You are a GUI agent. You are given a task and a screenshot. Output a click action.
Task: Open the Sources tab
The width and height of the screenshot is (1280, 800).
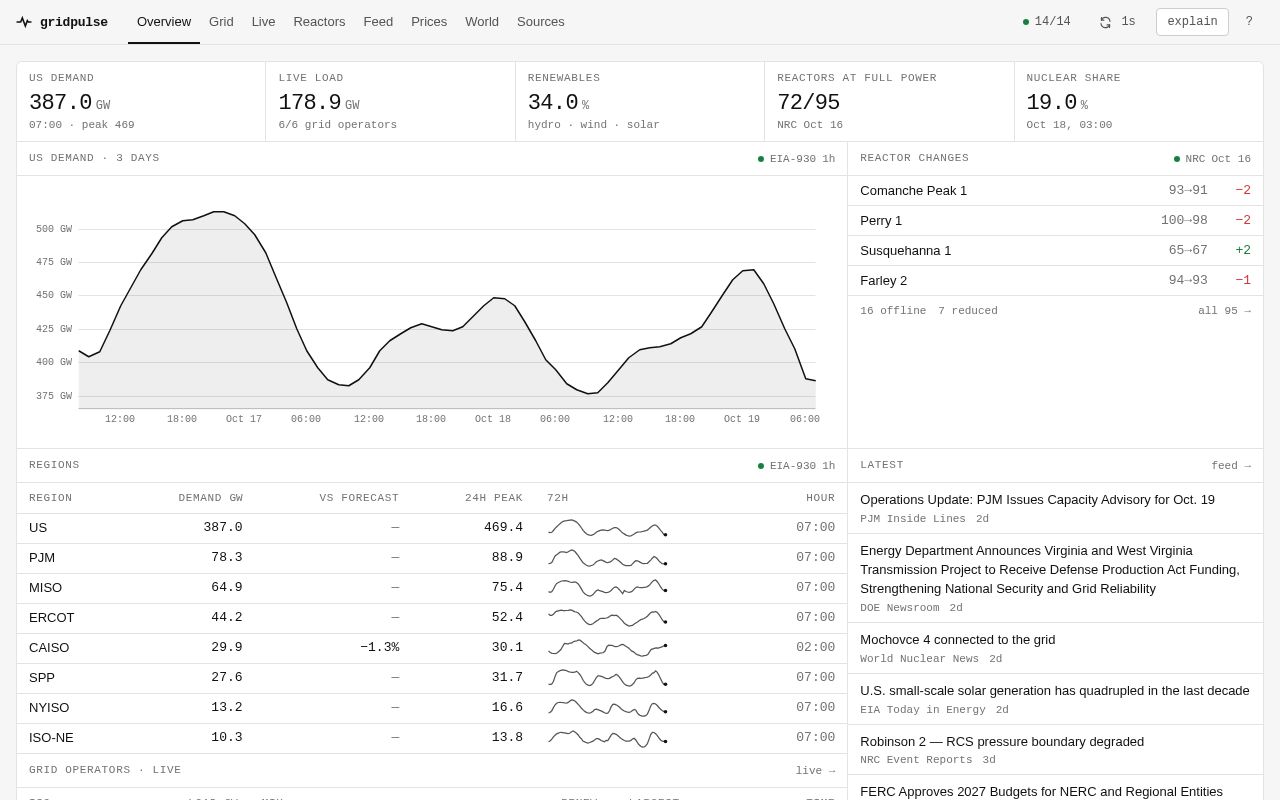pos(541,22)
